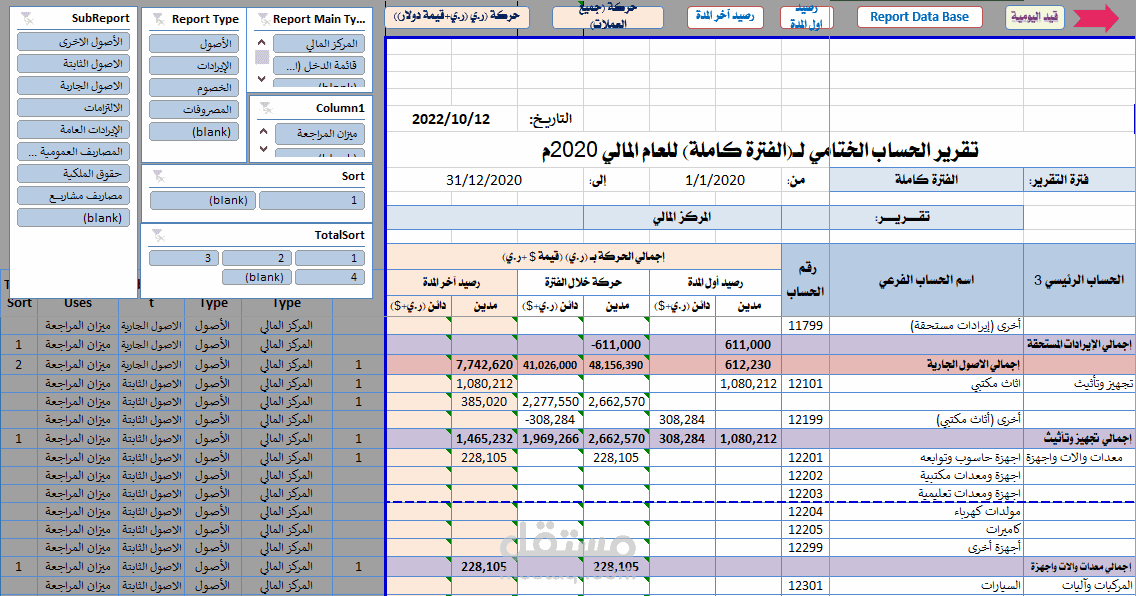The height and width of the screenshot is (596, 1136).
Task: Select الإيرادات in Report Type slicer
Action: click(194, 66)
